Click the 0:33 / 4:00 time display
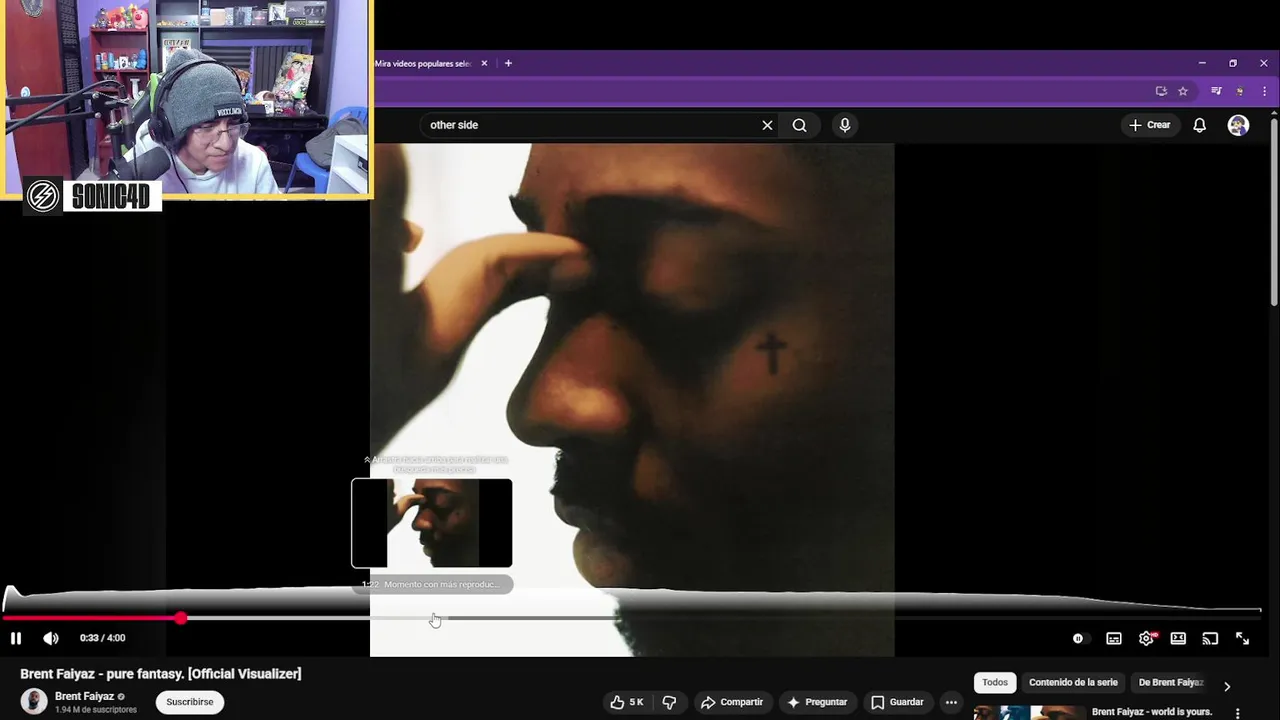Image resolution: width=1280 pixels, height=720 pixels. (103, 638)
